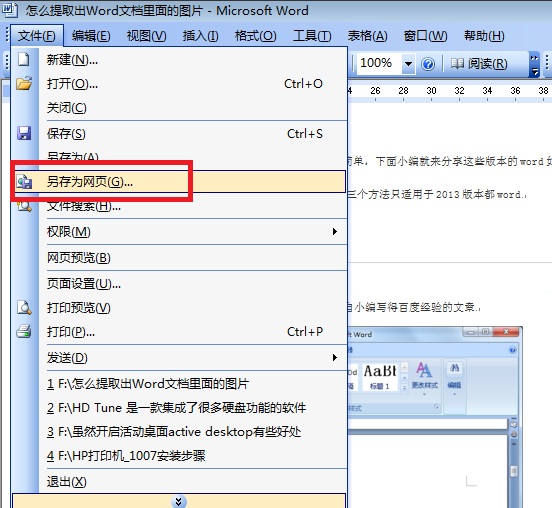Expand the 权限(M) submenu

coord(179,232)
